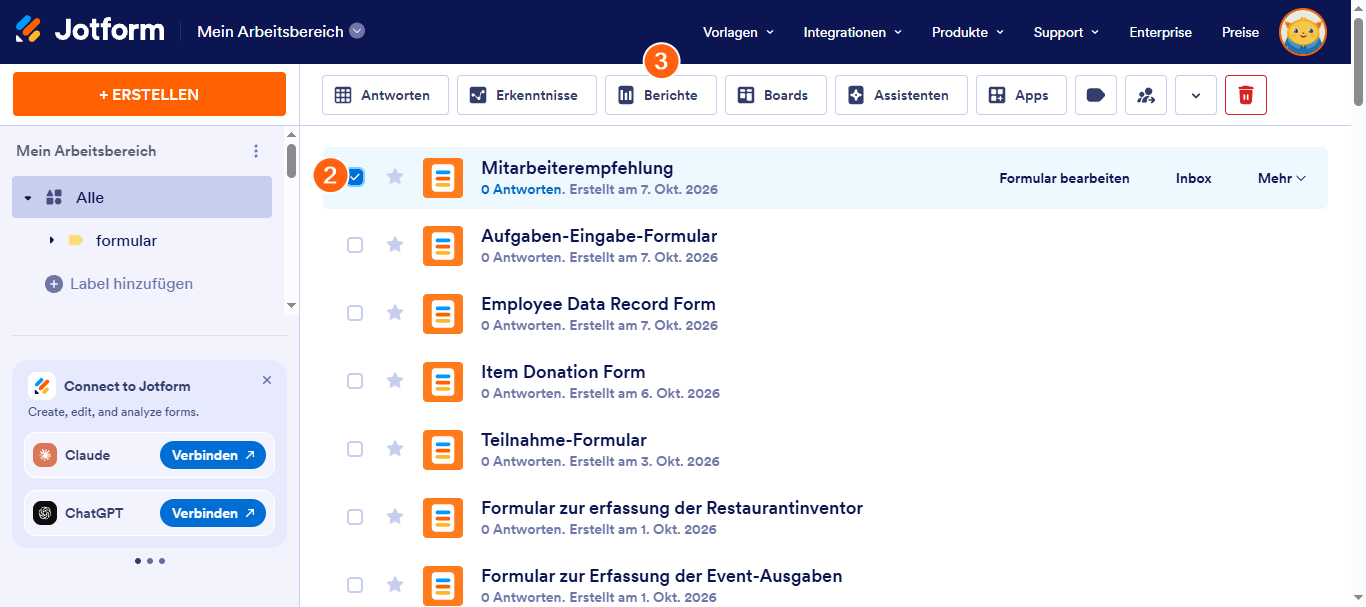This screenshot has height=607, width=1366.
Task: Click the sidebar scrollbar thumb
Action: pyautogui.click(x=291, y=160)
